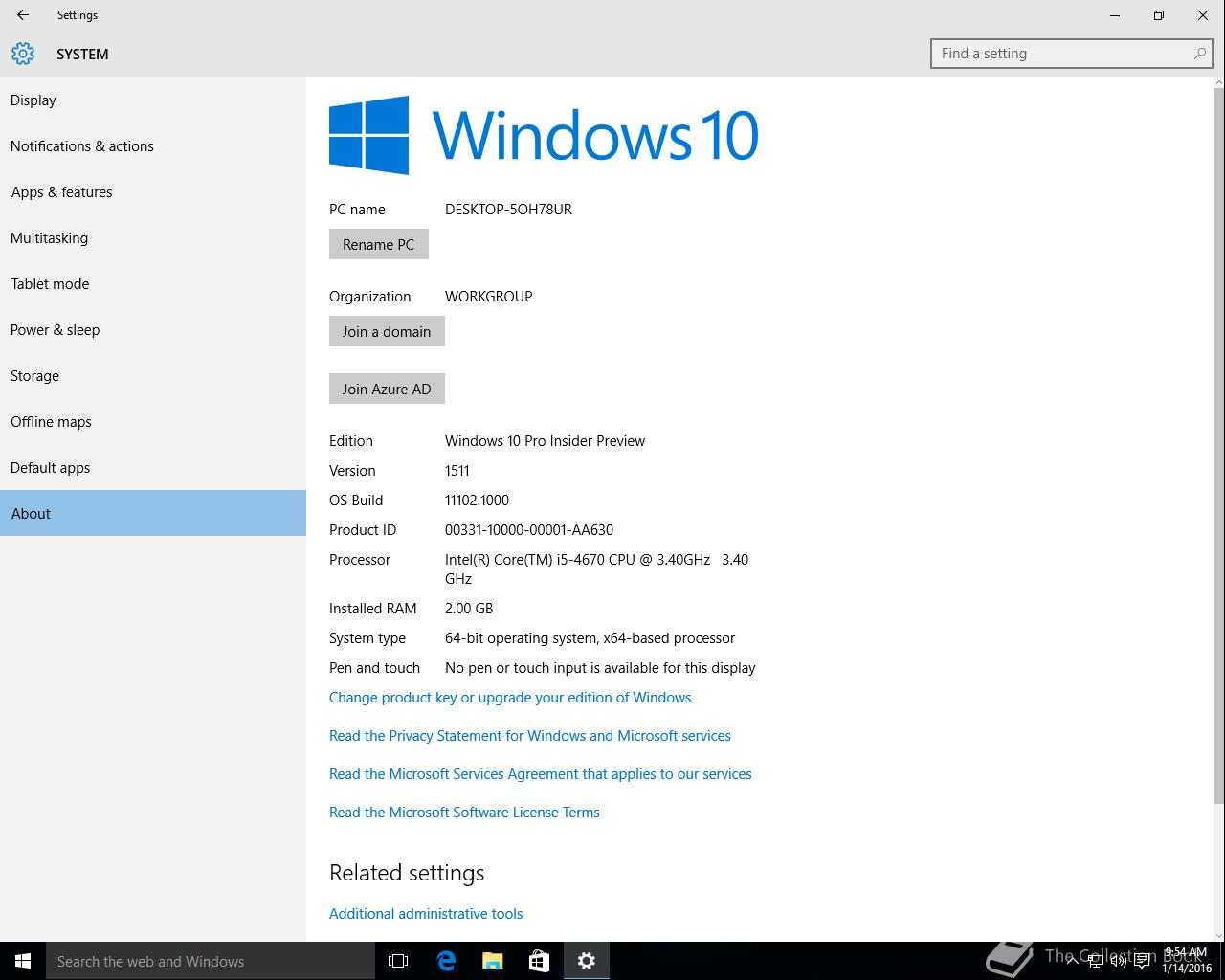Screen dimensions: 1225x980
Task: Open Notifications & actions settings
Action: click(x=153, y=146)
